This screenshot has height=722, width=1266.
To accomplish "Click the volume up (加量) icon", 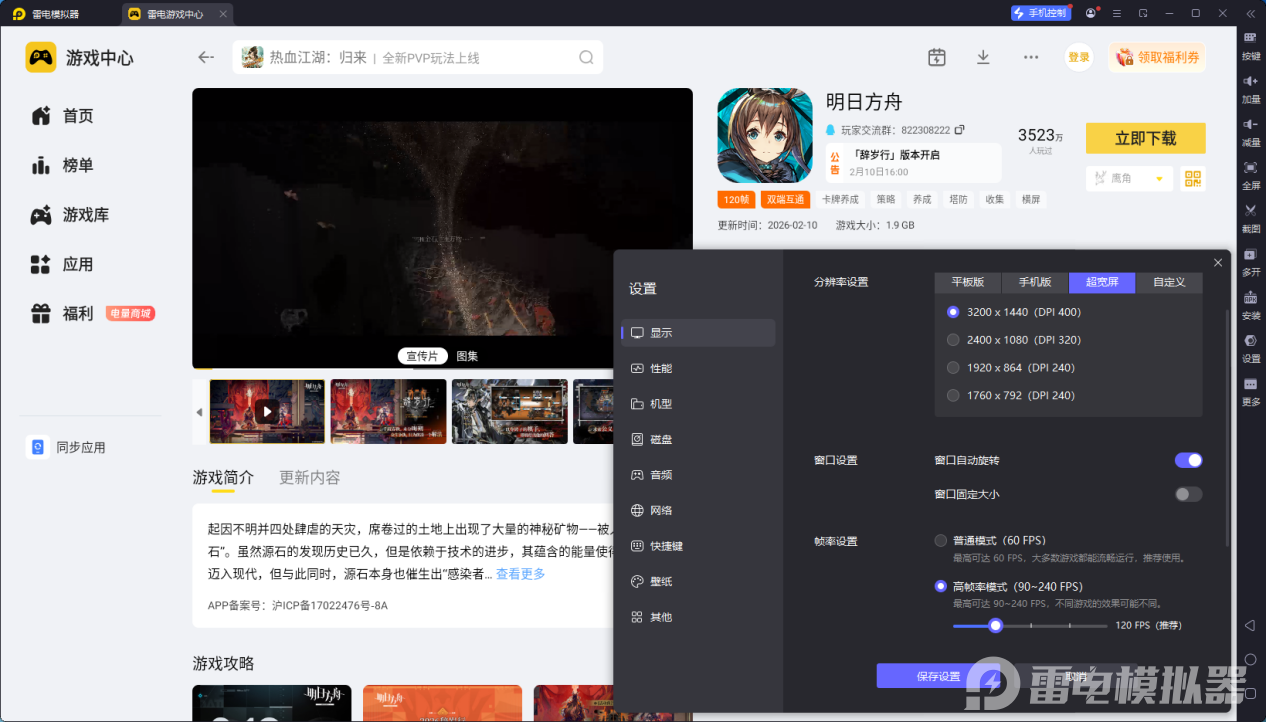I will 1250,82.
